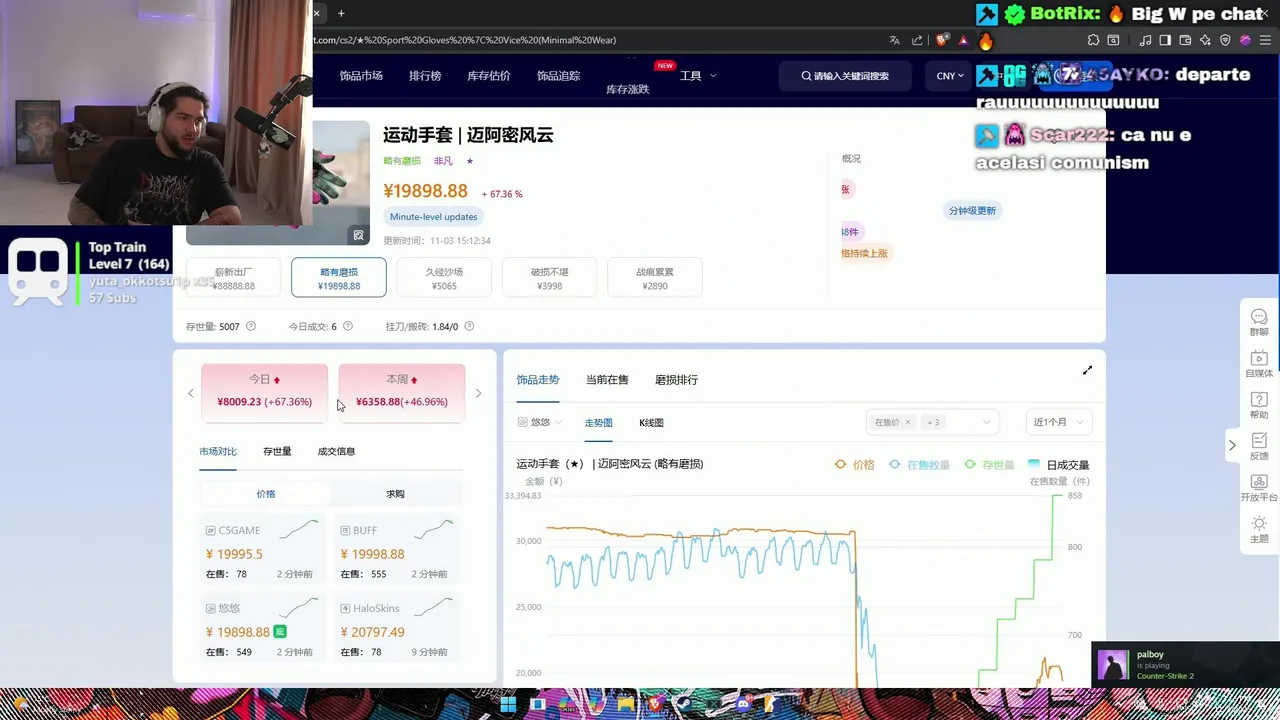Viewport: 1280px width, 720px height.
Task: Select the 破损不堪 ¥3998 wear option
Action: click(549, 277)
